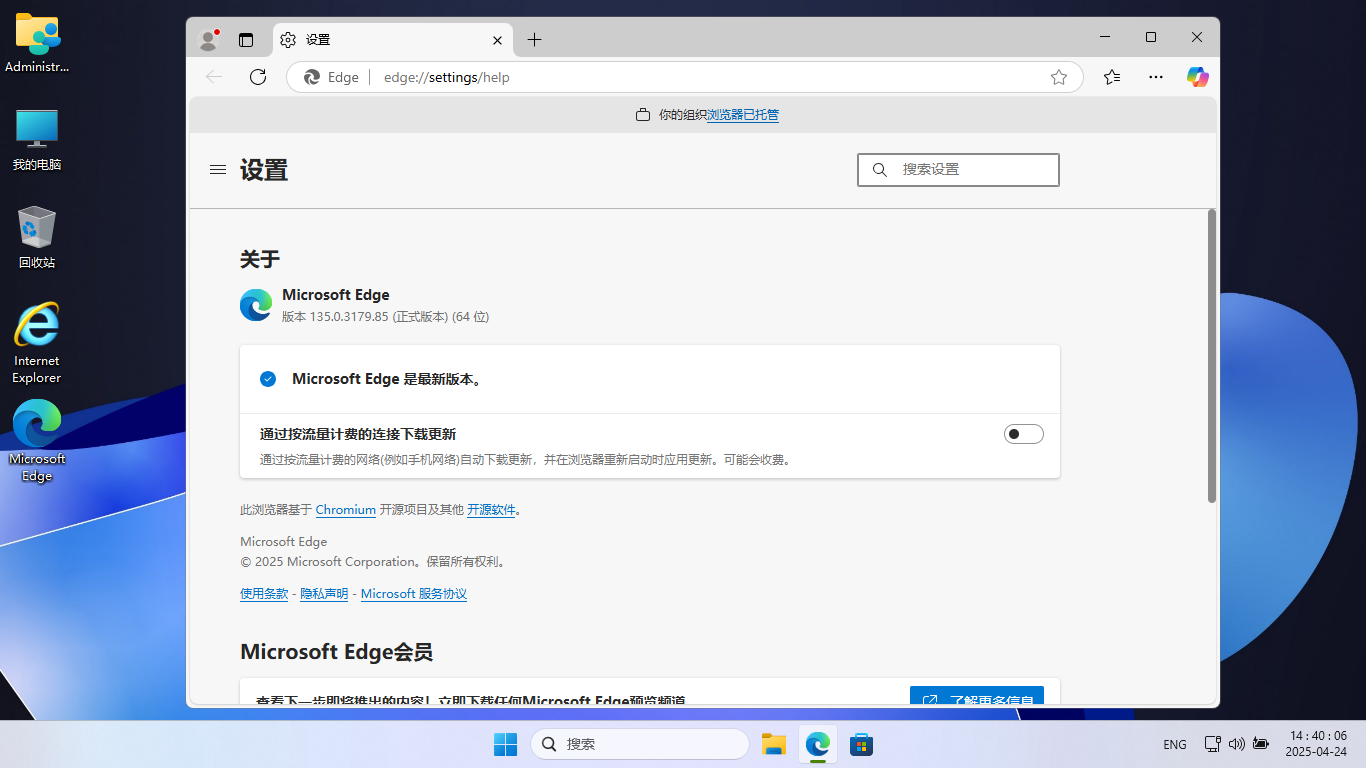Image resolution: width=1366 pixels, height=768 pixels.
Task: Select the Administrator desktop folder icon
Action: tap(38, 43)
